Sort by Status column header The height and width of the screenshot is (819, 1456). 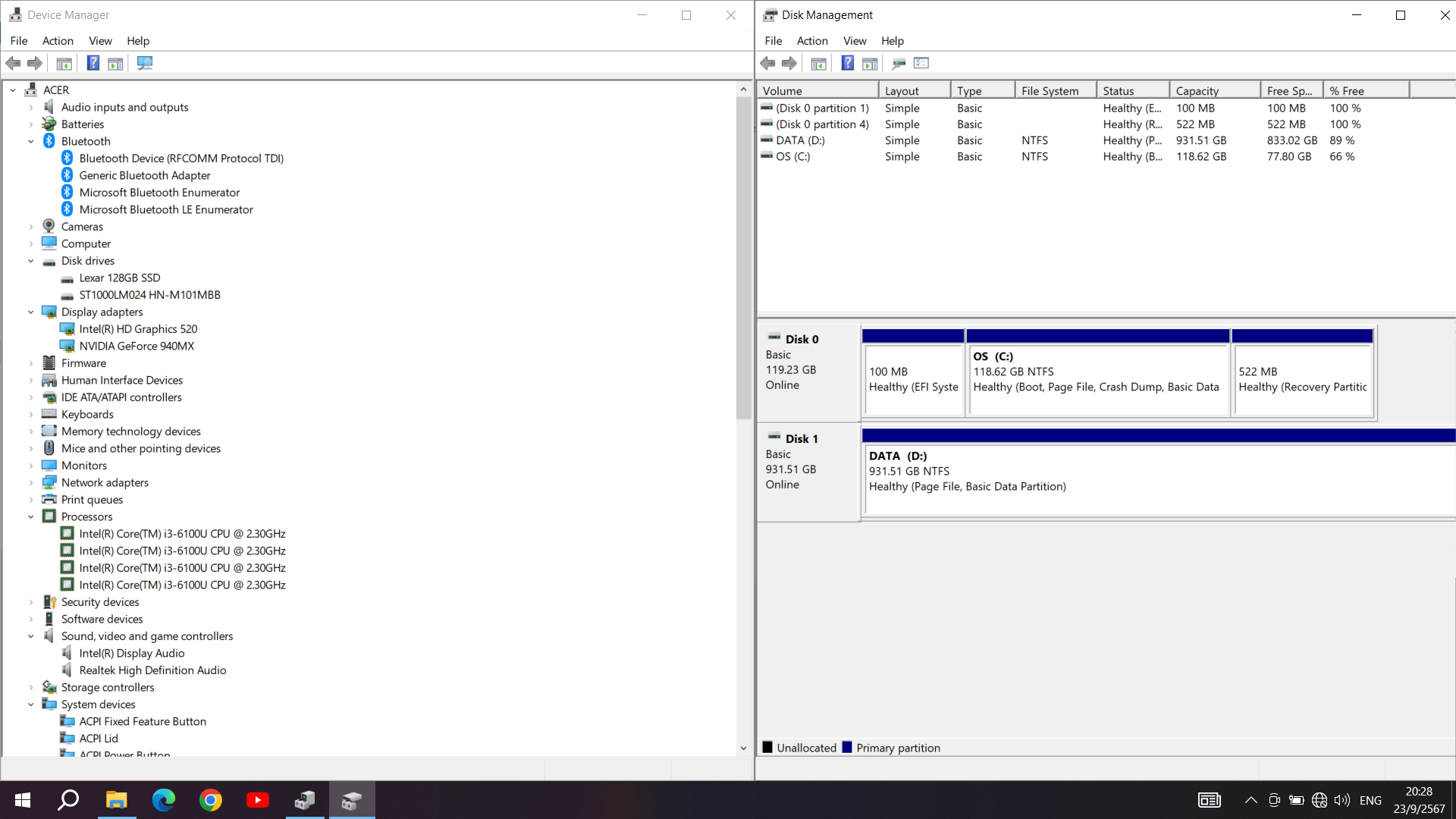point(1134,90)
